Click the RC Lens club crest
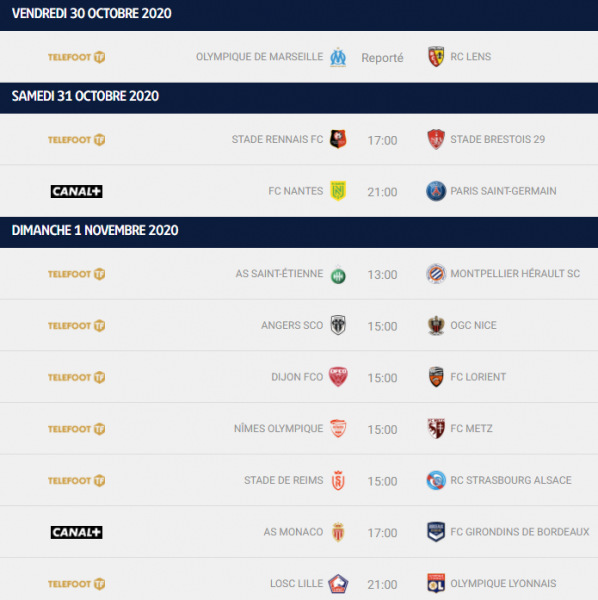The height and width of the screenshot is (600, 598). click(x=436, y=57)
